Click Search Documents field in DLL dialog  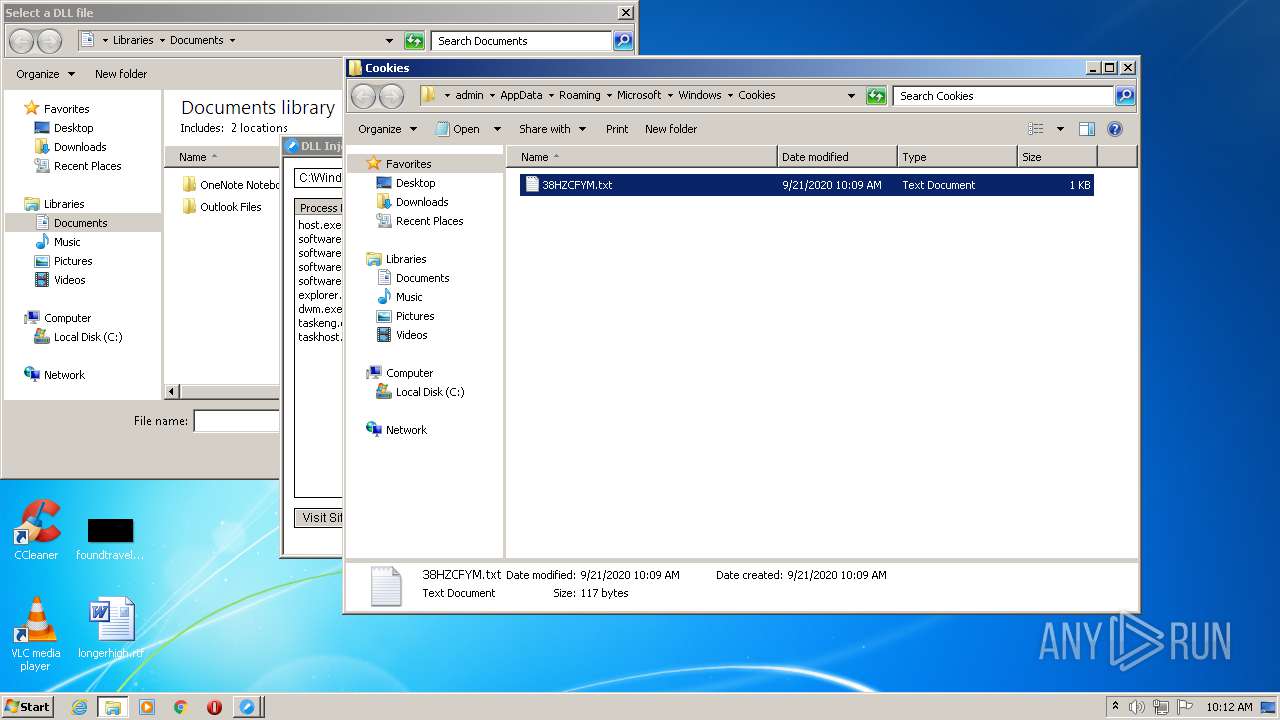point(521,41)
